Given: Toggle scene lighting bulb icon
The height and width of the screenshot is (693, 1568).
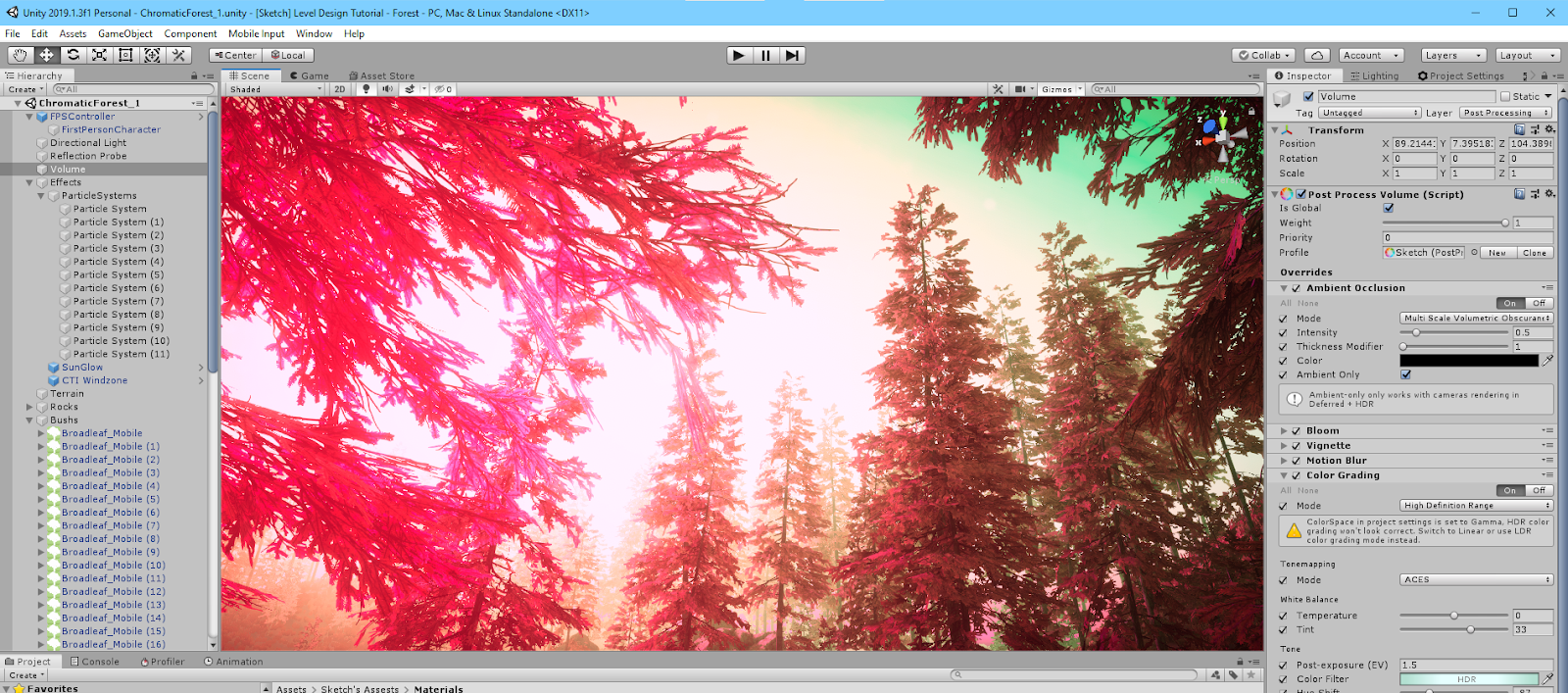Looking at the screenshot, I should point(367,89).
